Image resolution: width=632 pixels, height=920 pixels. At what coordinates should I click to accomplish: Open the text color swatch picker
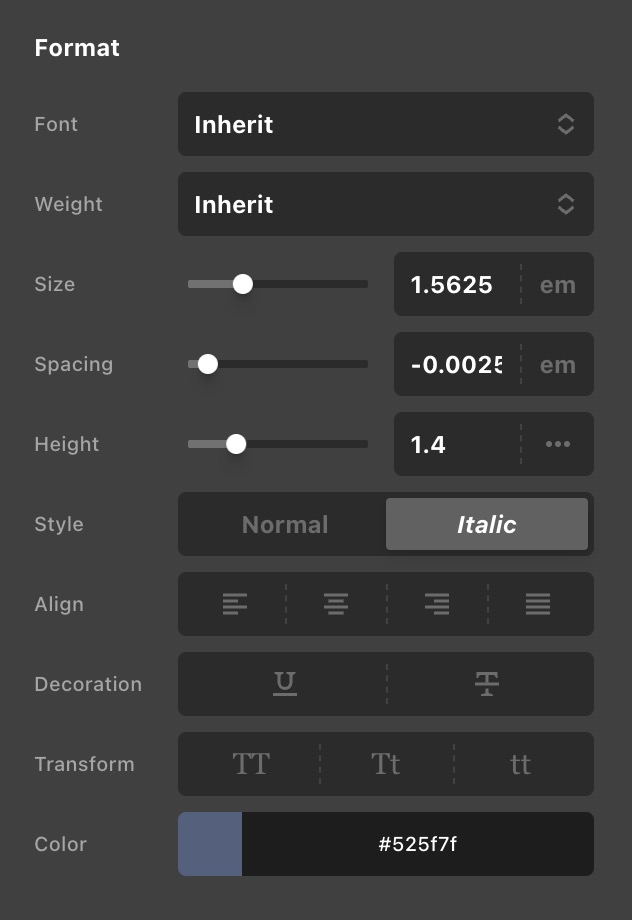pos(209,844)
